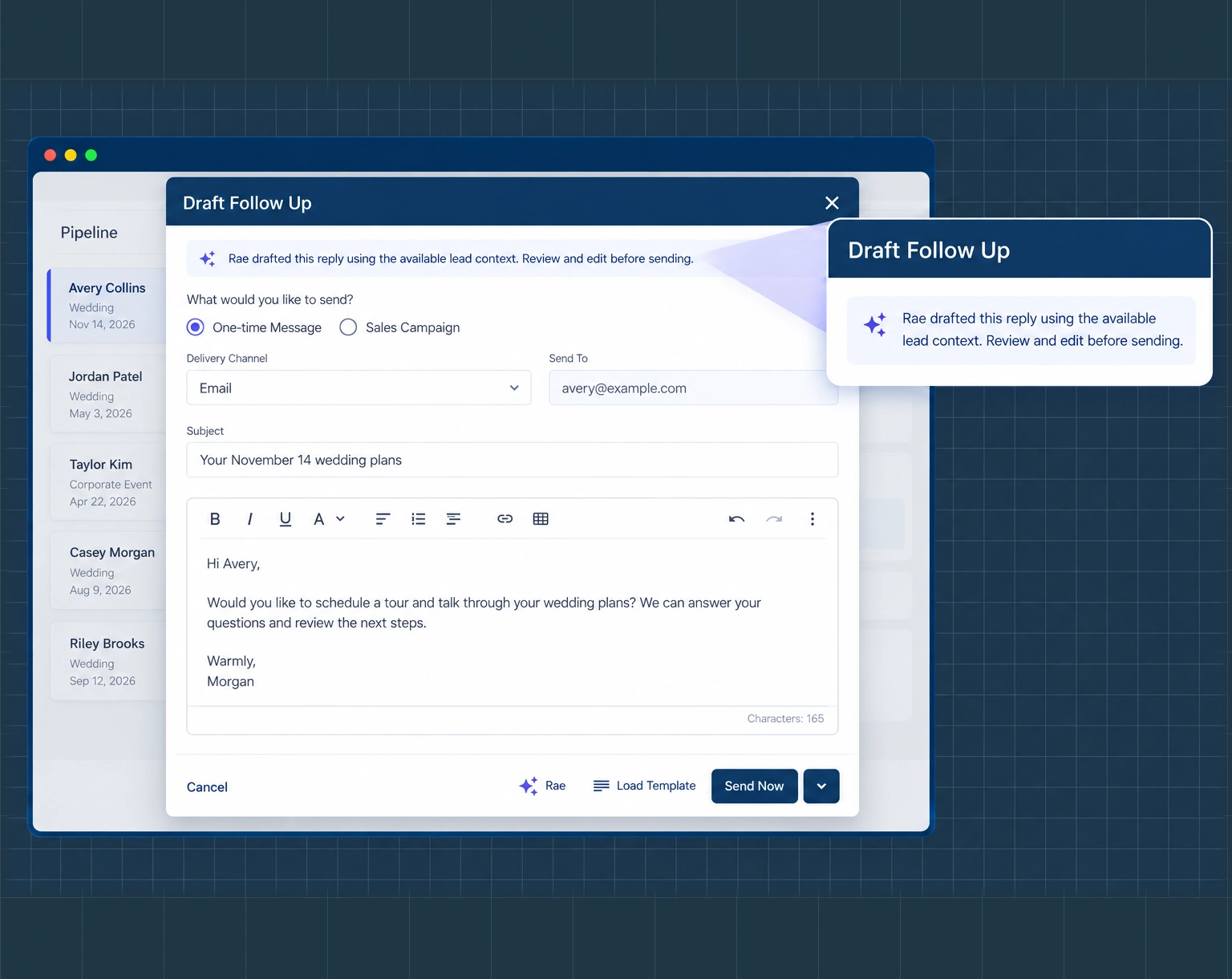Open Casey Morgan lead card
The height and width of the screenshot is (979, 1232).
pos(107,571)
